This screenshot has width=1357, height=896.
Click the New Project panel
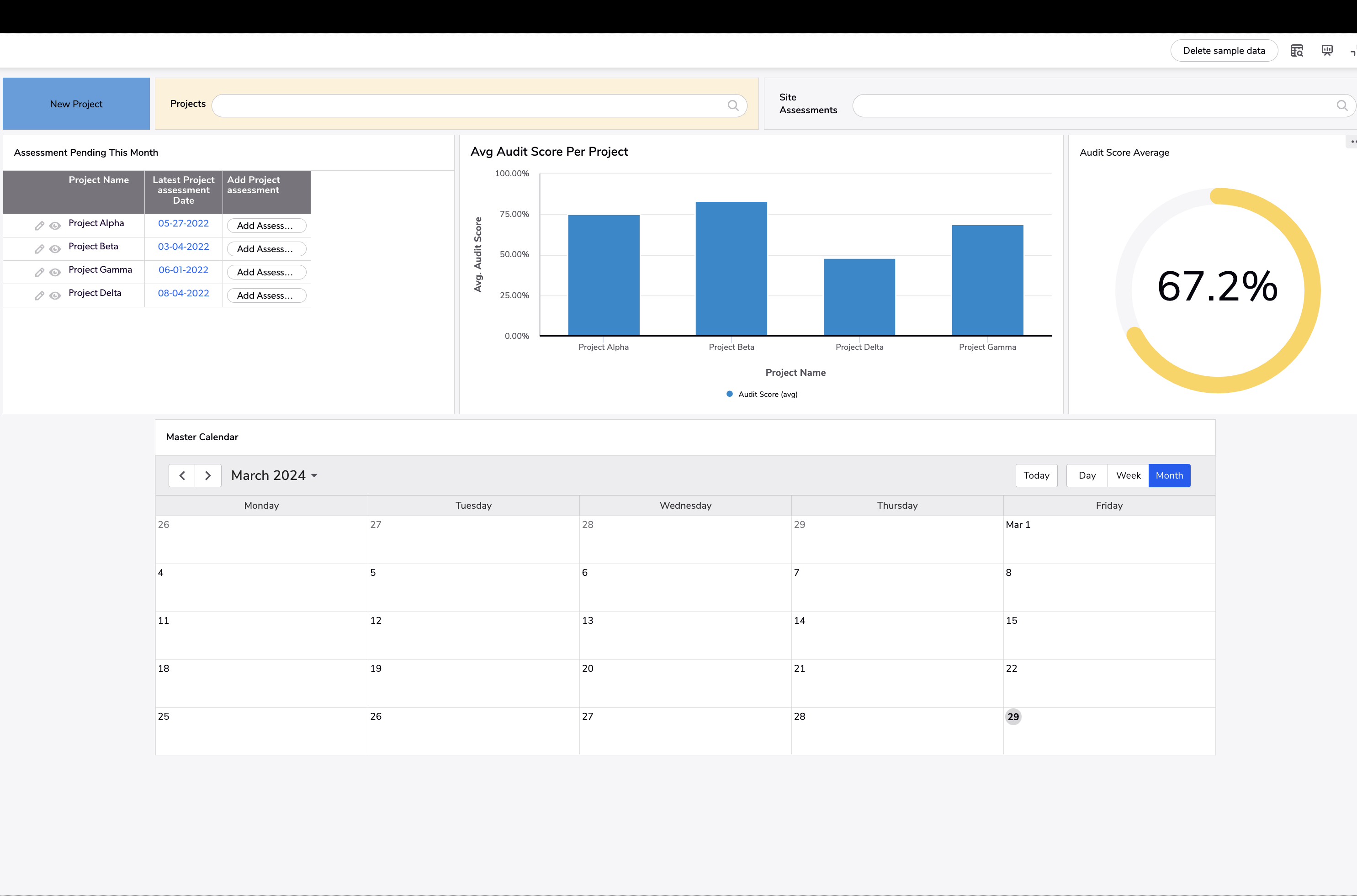pyautogui.click(x=76, y=103)
